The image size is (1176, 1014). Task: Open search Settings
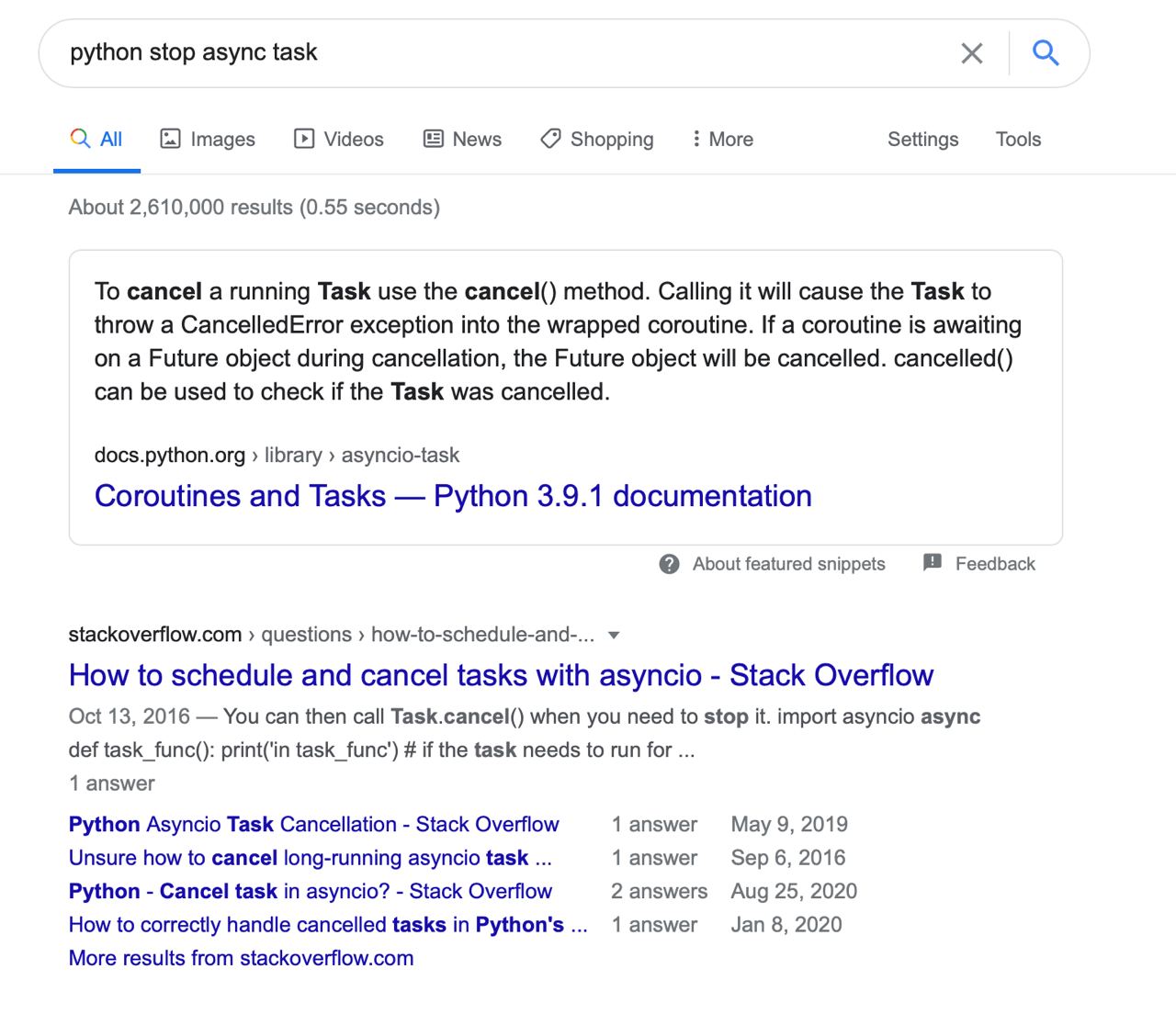922,140
